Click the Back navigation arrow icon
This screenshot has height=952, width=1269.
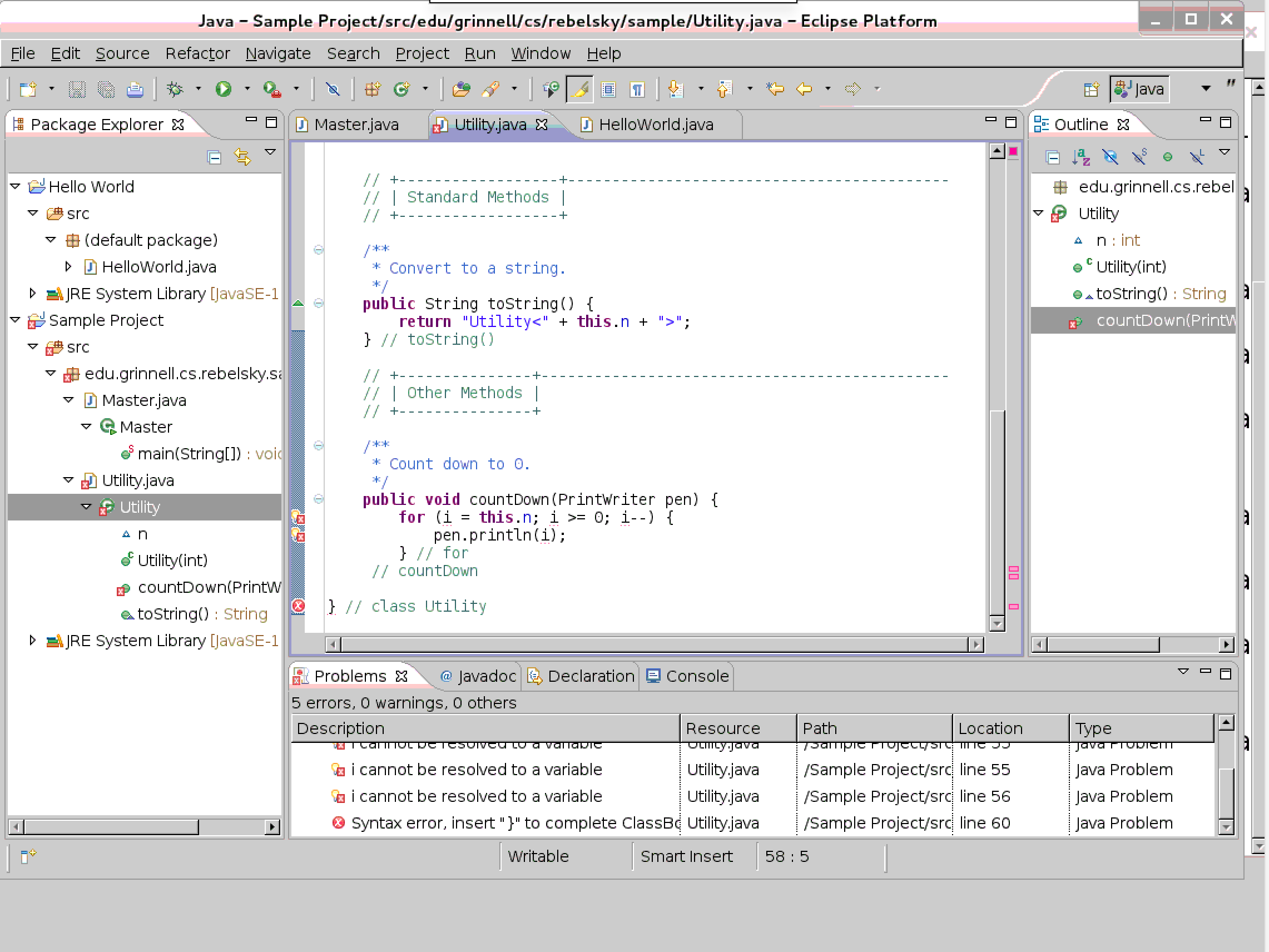[x=804, y=89]
